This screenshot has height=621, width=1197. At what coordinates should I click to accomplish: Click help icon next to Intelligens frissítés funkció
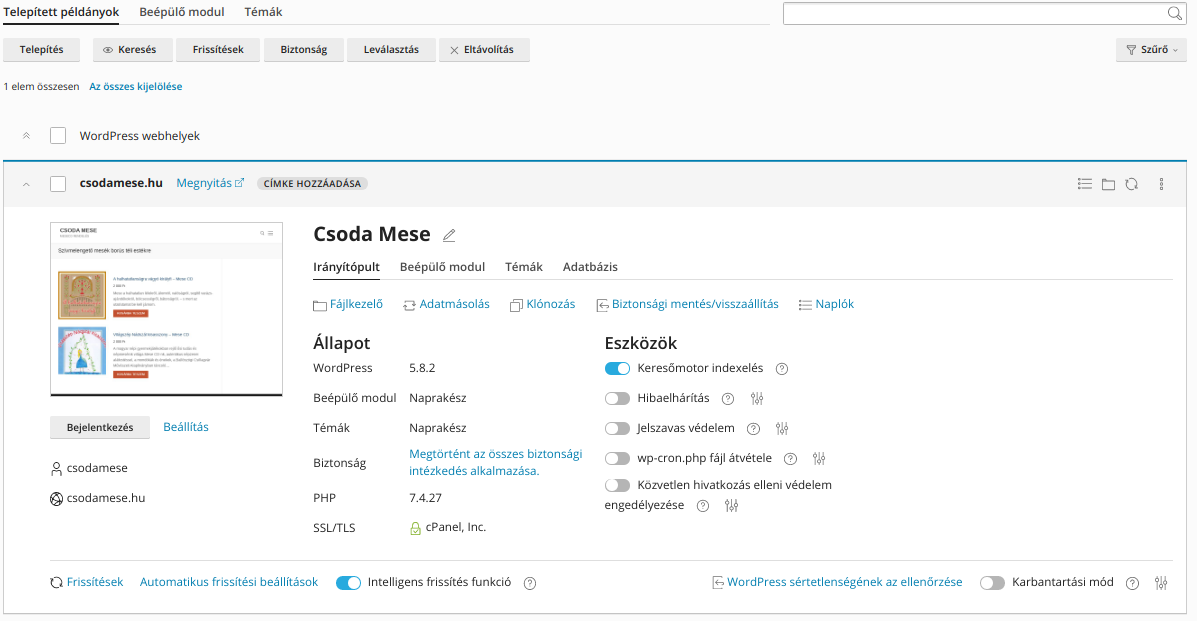(x=530, y=583)
